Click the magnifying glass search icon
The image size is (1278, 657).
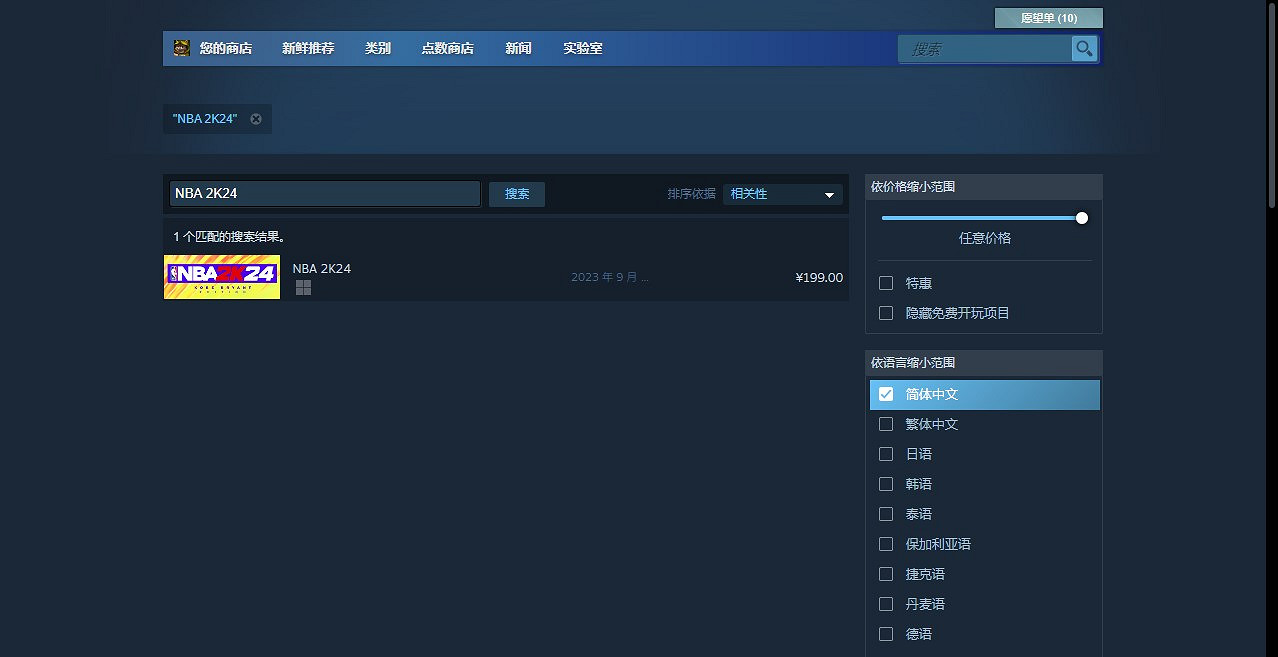1084,47
